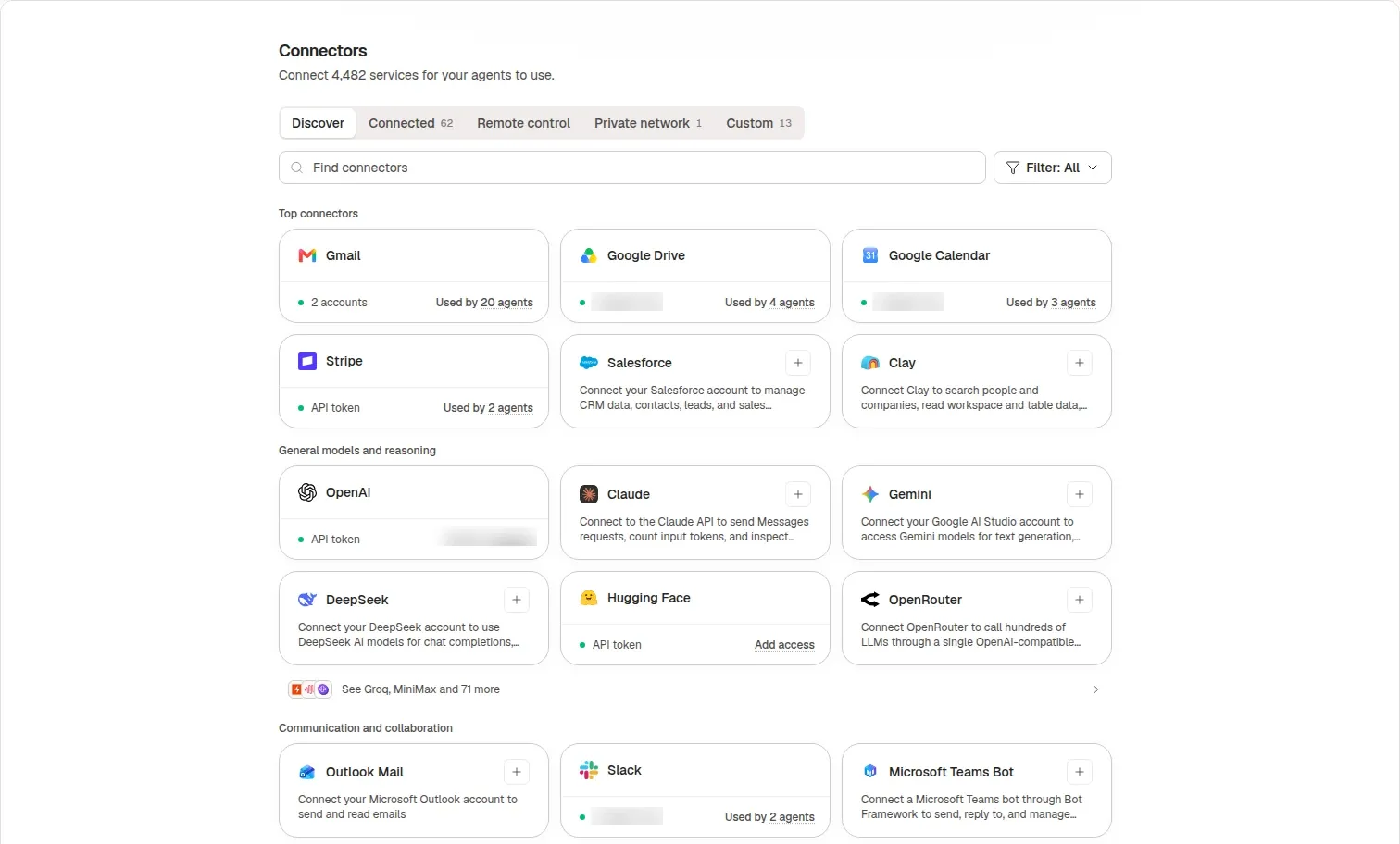Screen dimensions: 1400x844
Task: Open the Filter: All dropdown
Action: point(1053,168)
